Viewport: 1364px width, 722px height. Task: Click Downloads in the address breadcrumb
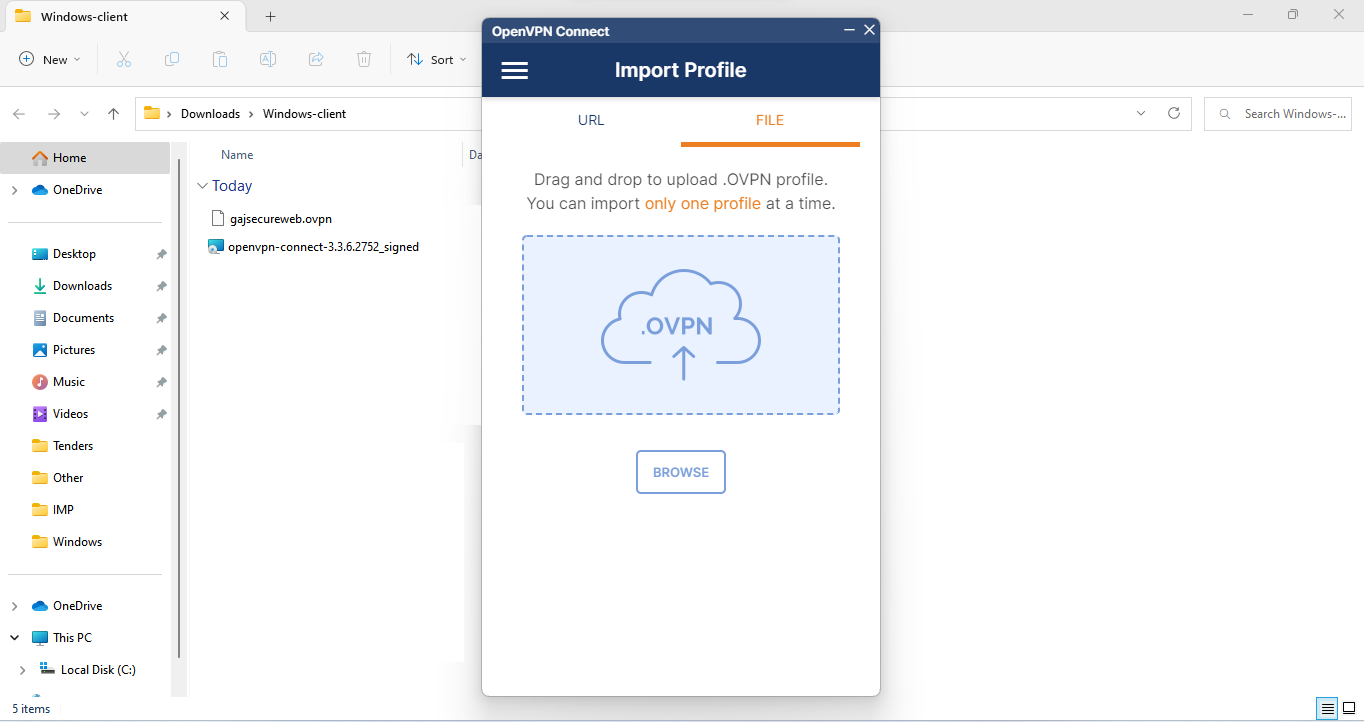(x=210, y=114)
